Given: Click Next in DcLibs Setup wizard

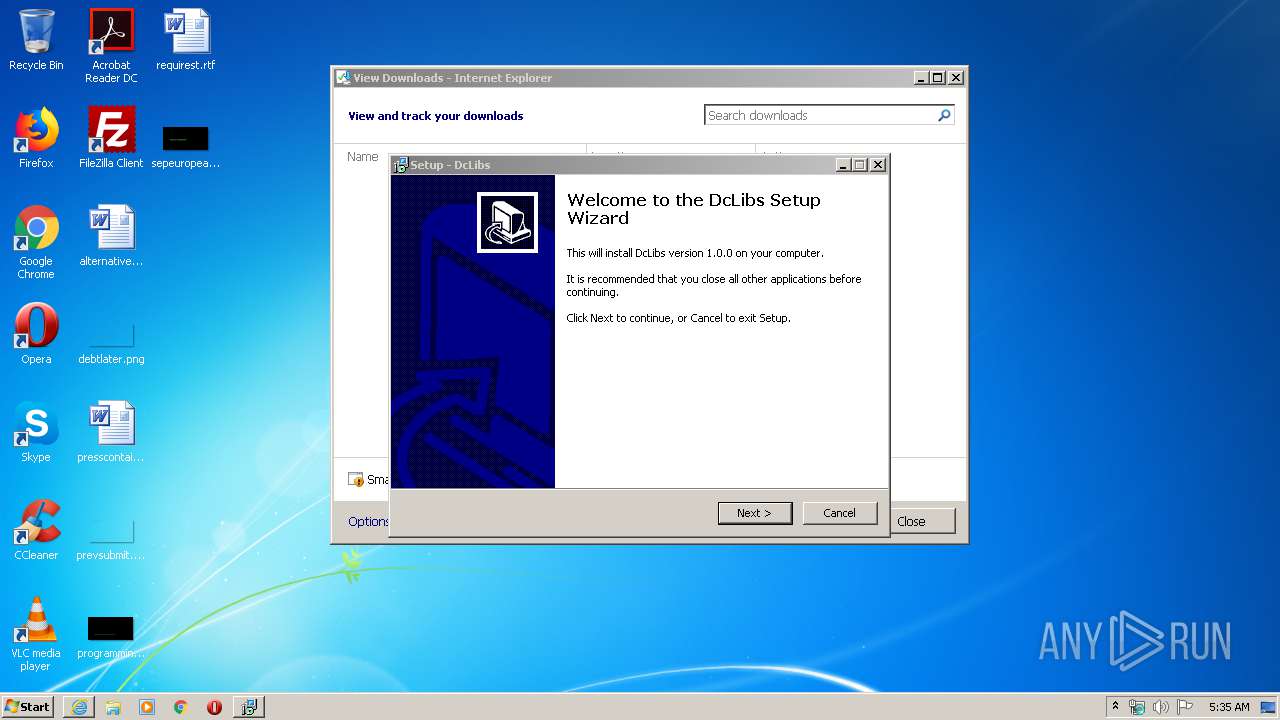Looking at the screenshot, I should tap(755, 513).
